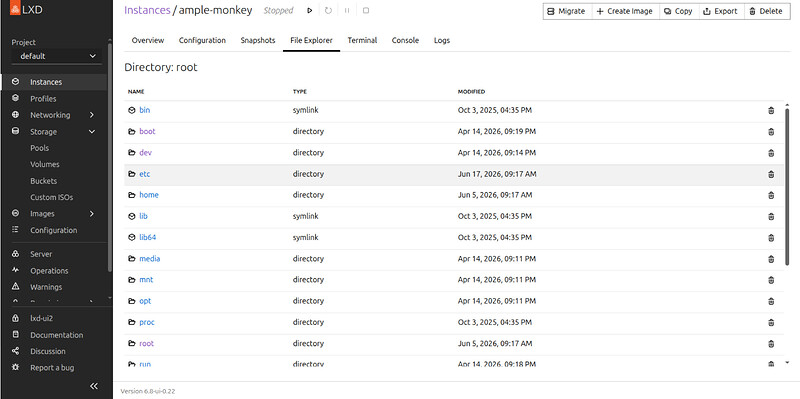Click the Create Image button

625,11
